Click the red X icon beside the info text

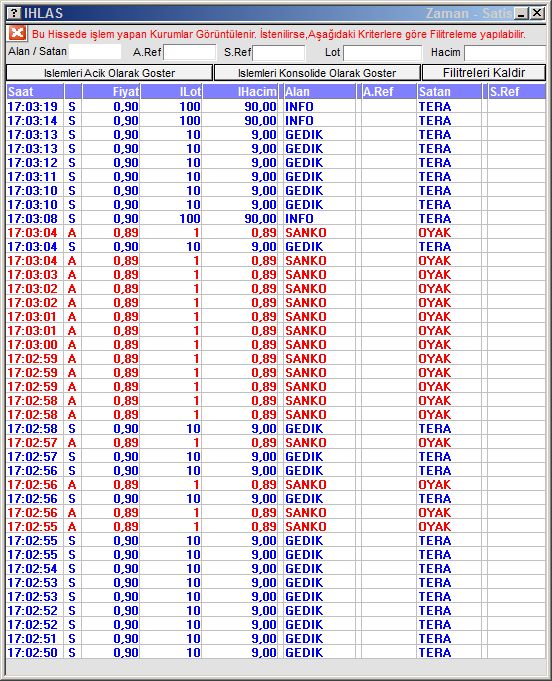17,33
